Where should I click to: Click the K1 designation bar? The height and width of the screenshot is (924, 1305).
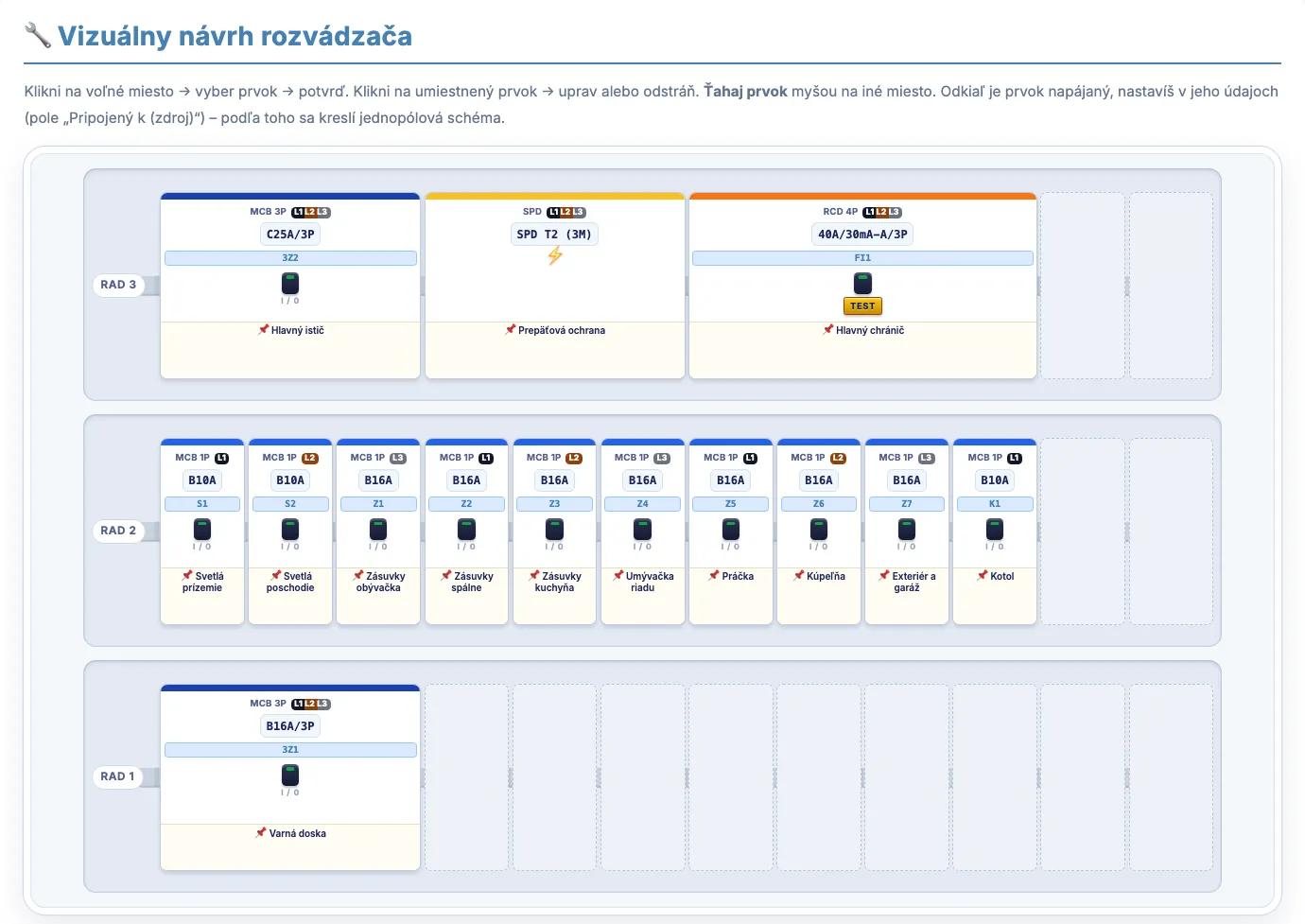[x=995, y=504]
